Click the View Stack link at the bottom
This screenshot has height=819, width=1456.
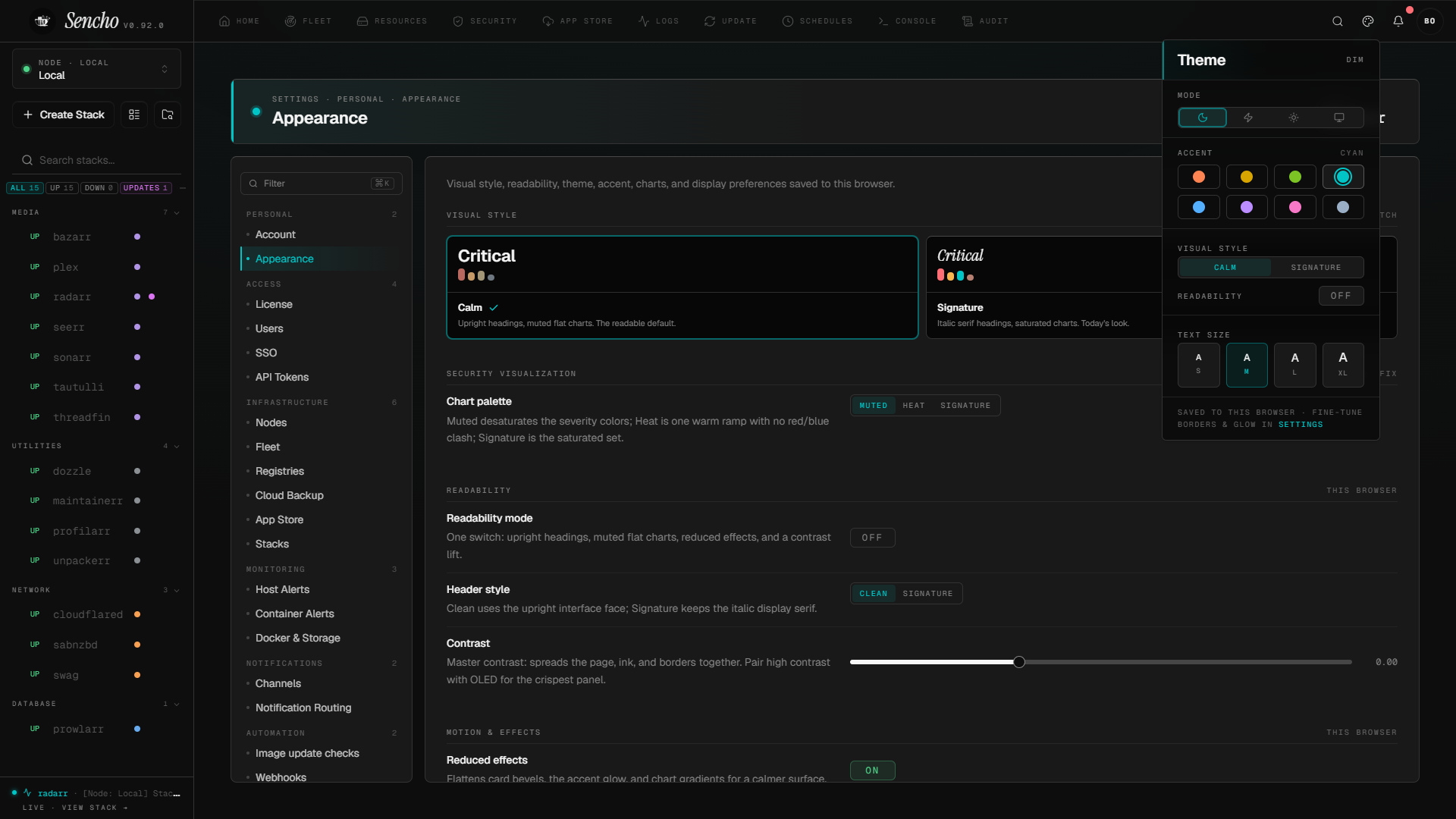(95, 808)
